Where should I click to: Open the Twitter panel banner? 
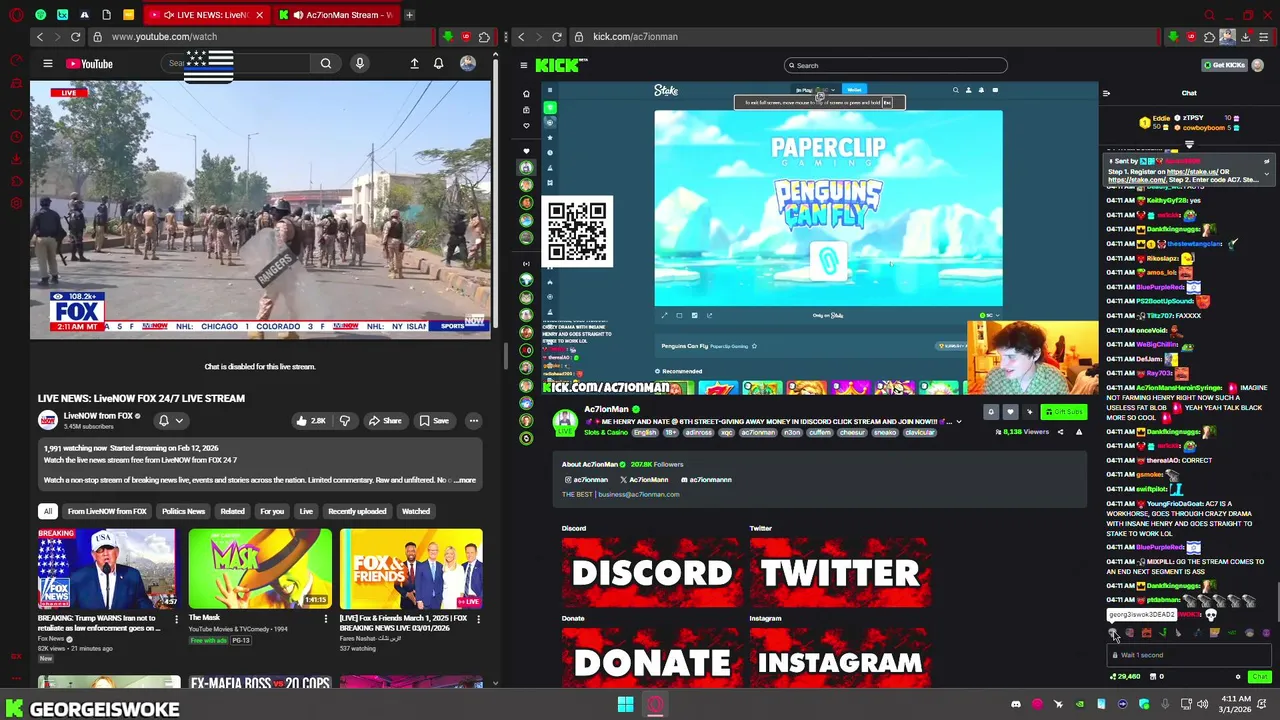point(840,573)
